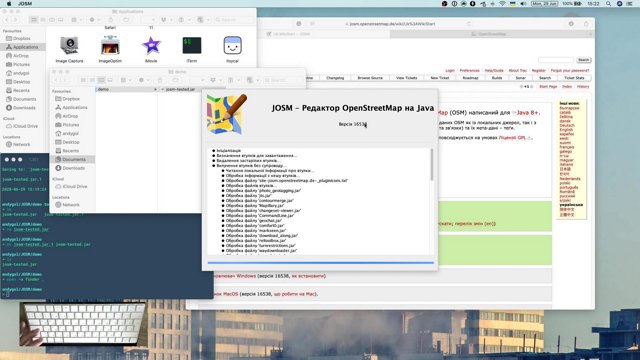Image resolution: width=640 pixels, height=360 pixels.
Task: Open the Browse Source tab
Action: [x=370, y=78]
